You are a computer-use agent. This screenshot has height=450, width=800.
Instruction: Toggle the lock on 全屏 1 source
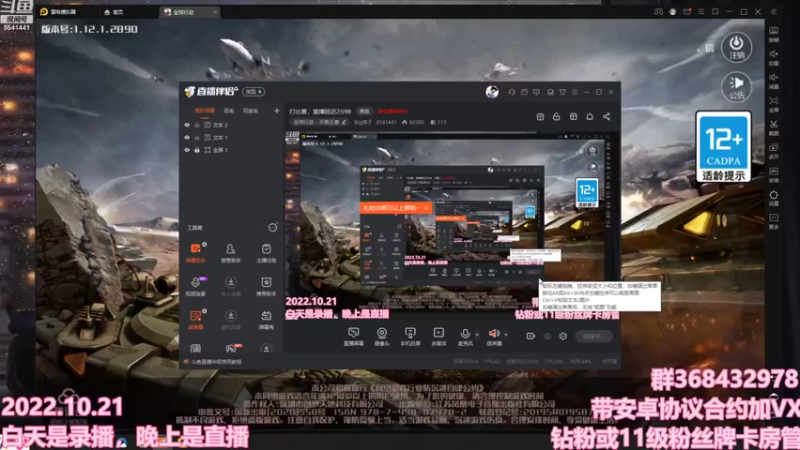click(x=197, y=150)
